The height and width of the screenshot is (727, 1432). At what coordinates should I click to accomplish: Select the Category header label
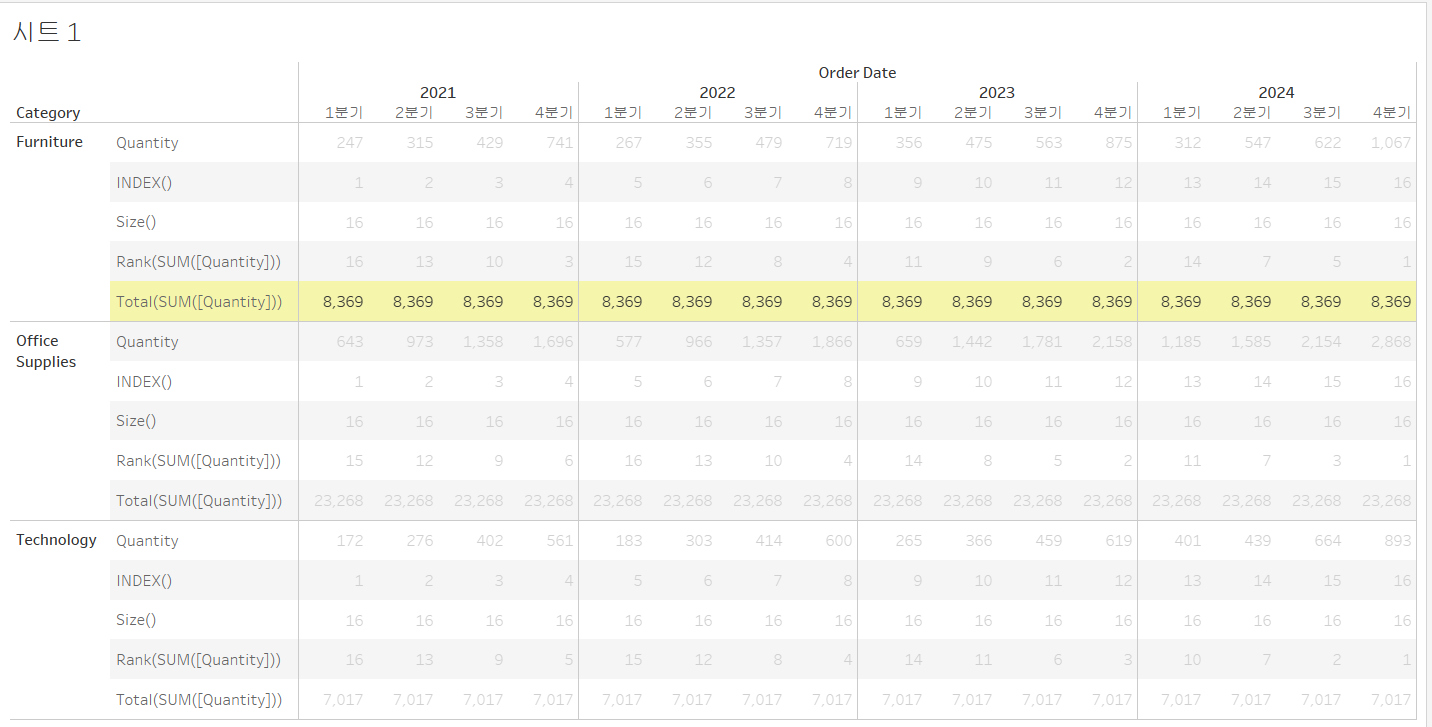click(48, 113)
